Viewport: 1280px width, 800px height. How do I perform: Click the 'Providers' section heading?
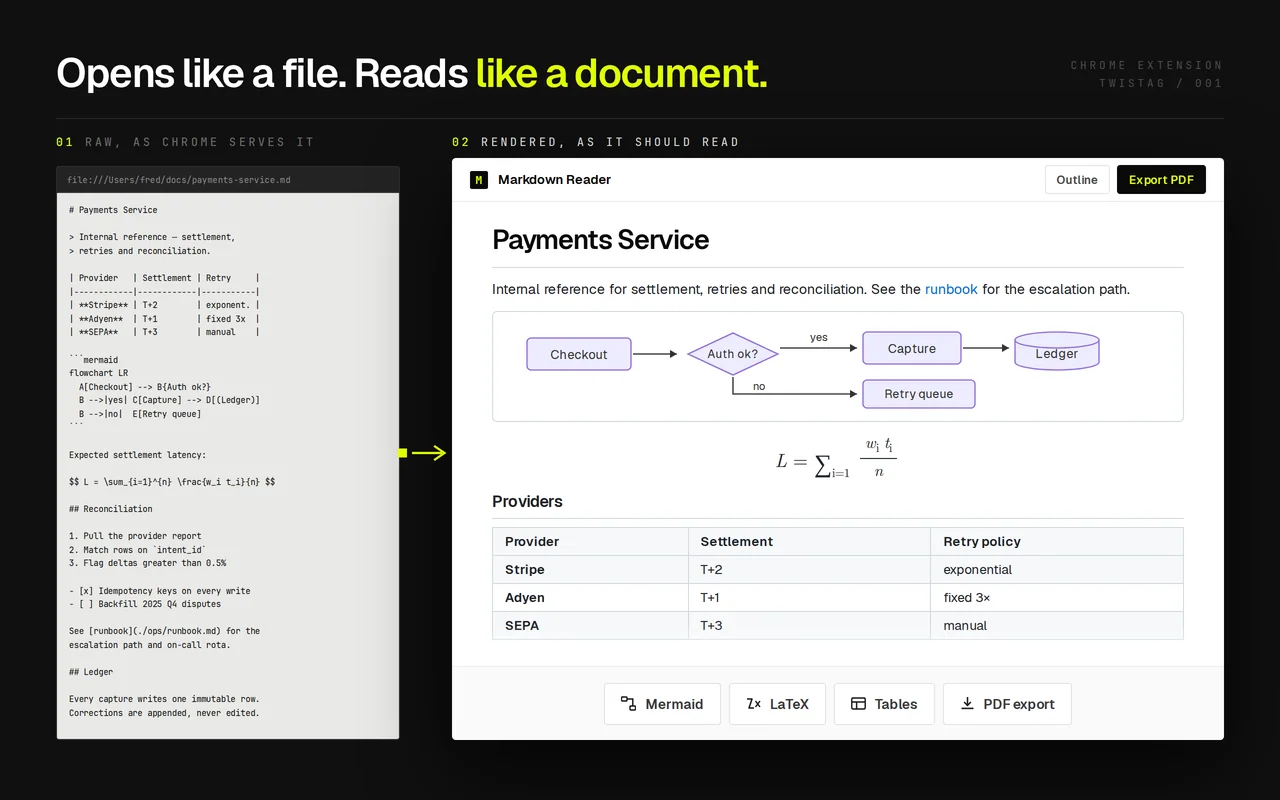click(527, 501)
